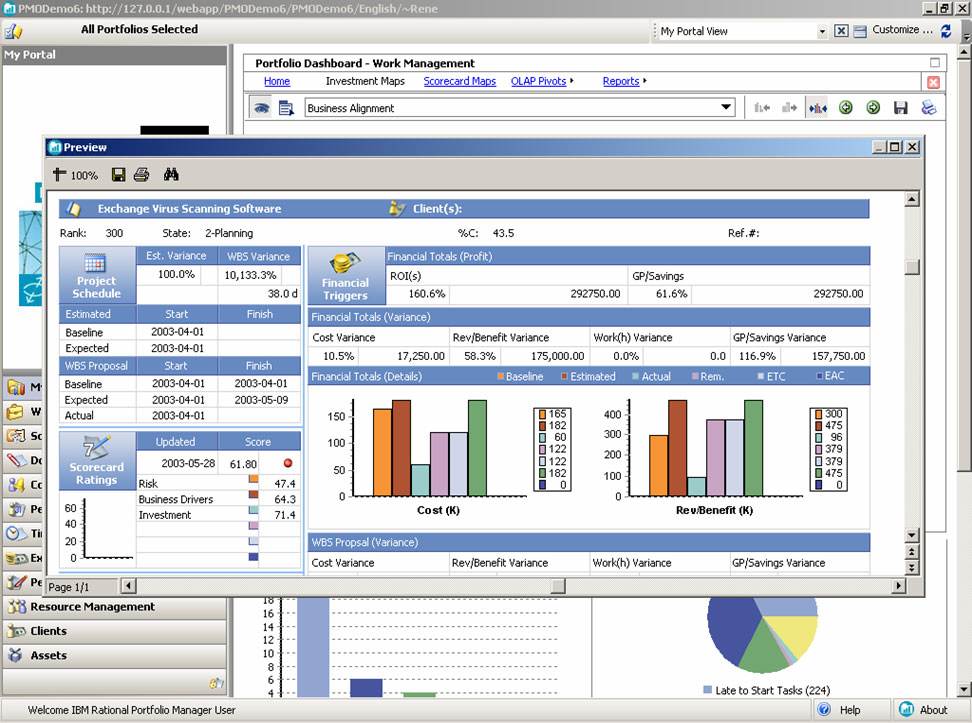Click Preview vertical scrollbar up arrow

(912, 199)
